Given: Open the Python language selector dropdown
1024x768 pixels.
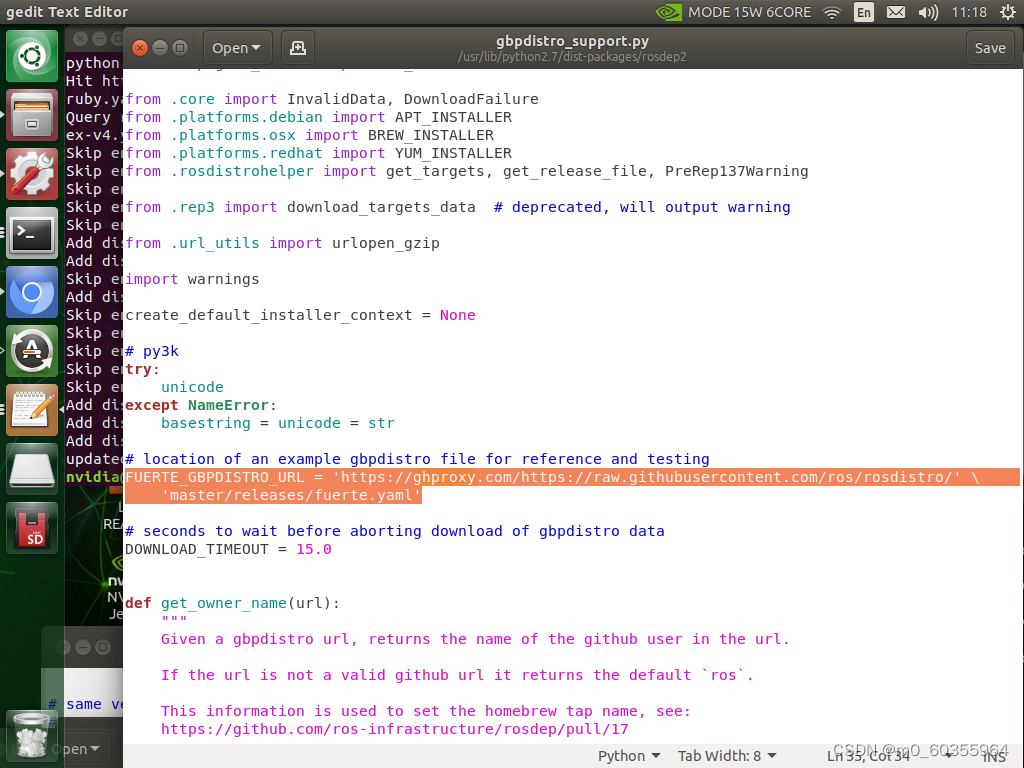Looking at the screenshot, I should pos(629,756).
